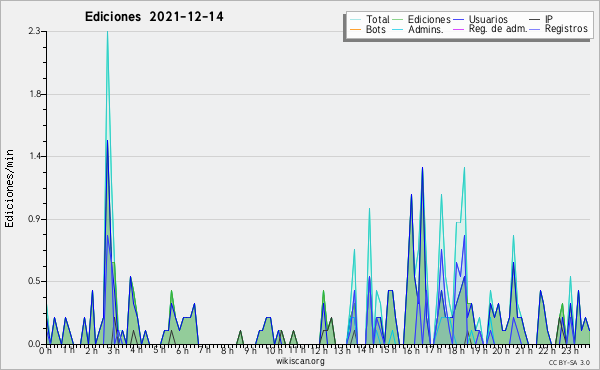Click the 12 h x-axis label
600x370 pixels.
[x=319, y=350]
